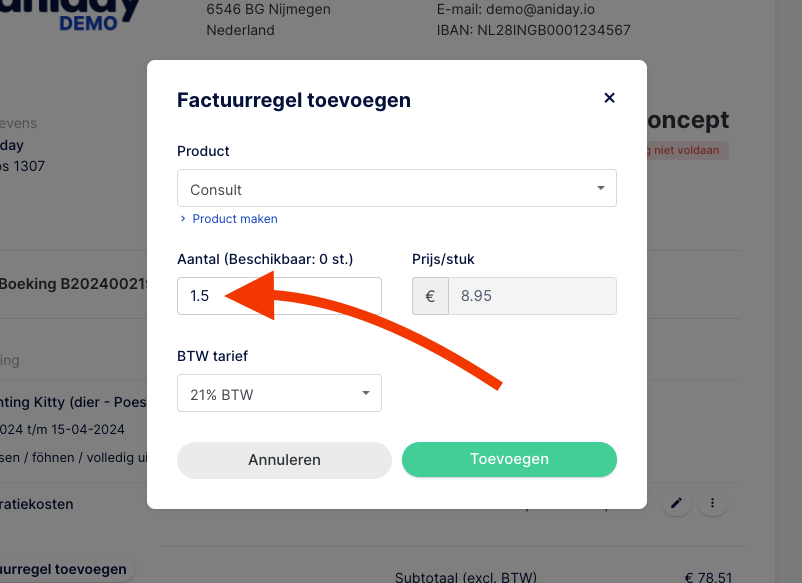Click the Factuurregel toevoegen dialog title

point(294,100)
